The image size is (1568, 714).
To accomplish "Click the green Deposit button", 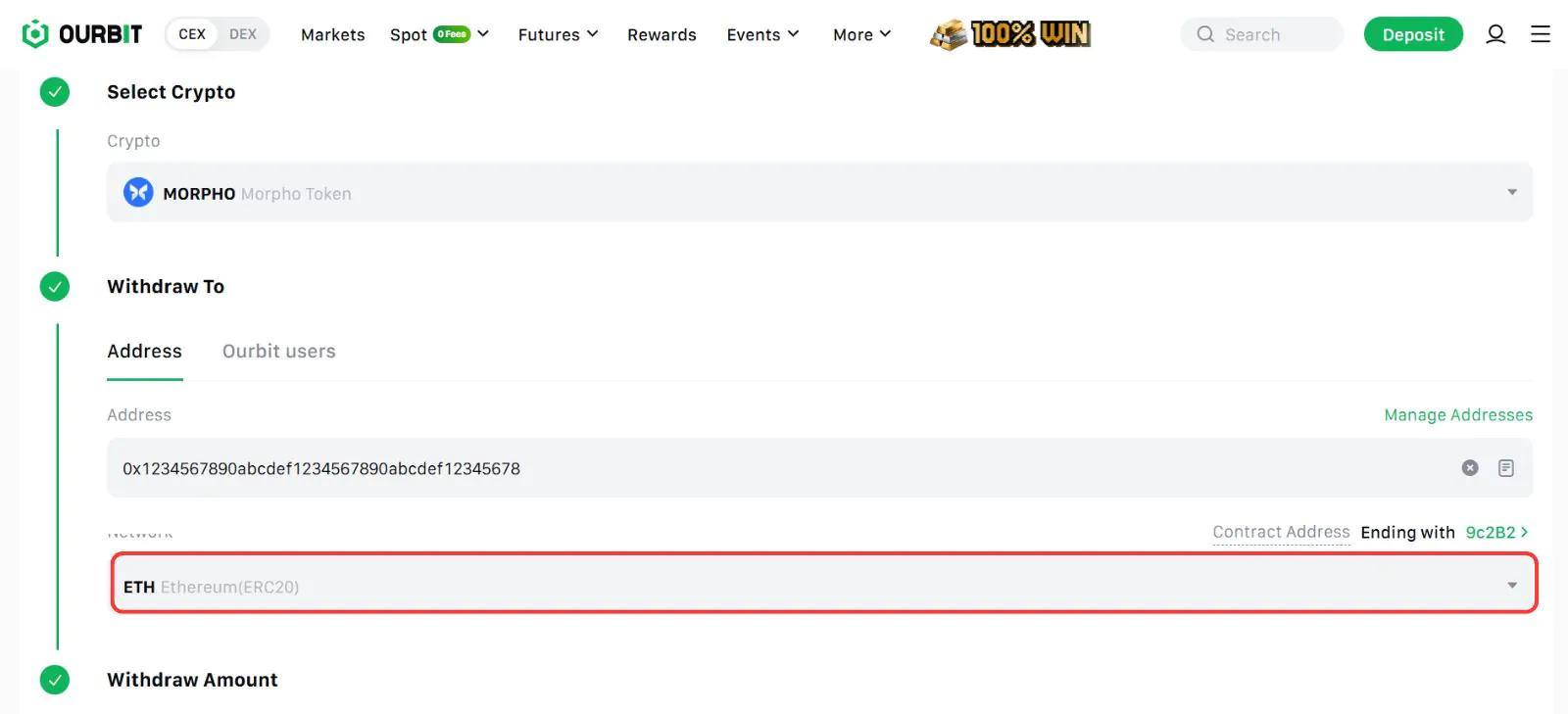I will pos(1412,34).
